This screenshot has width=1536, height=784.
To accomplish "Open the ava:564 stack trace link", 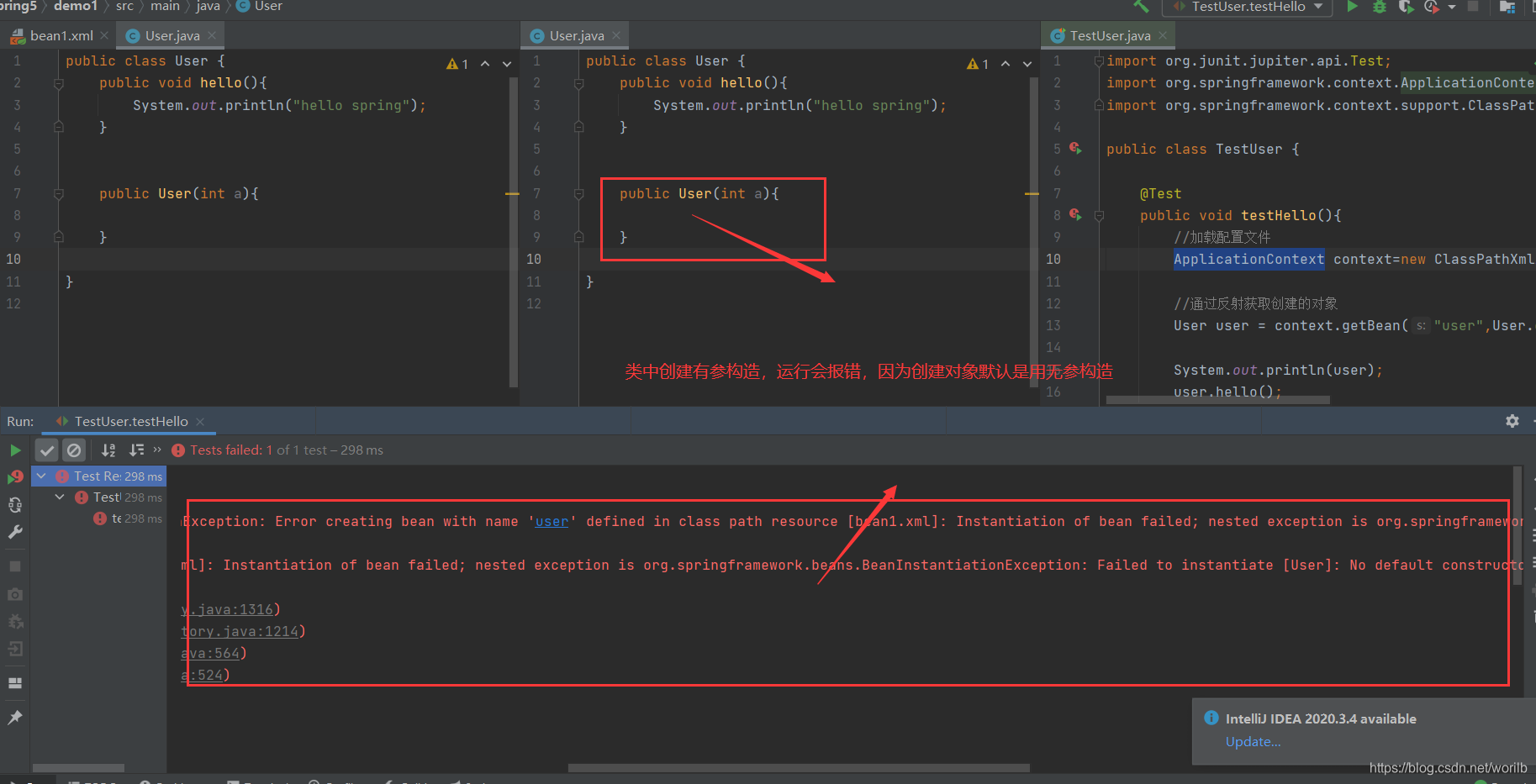I will pos(210,653).
